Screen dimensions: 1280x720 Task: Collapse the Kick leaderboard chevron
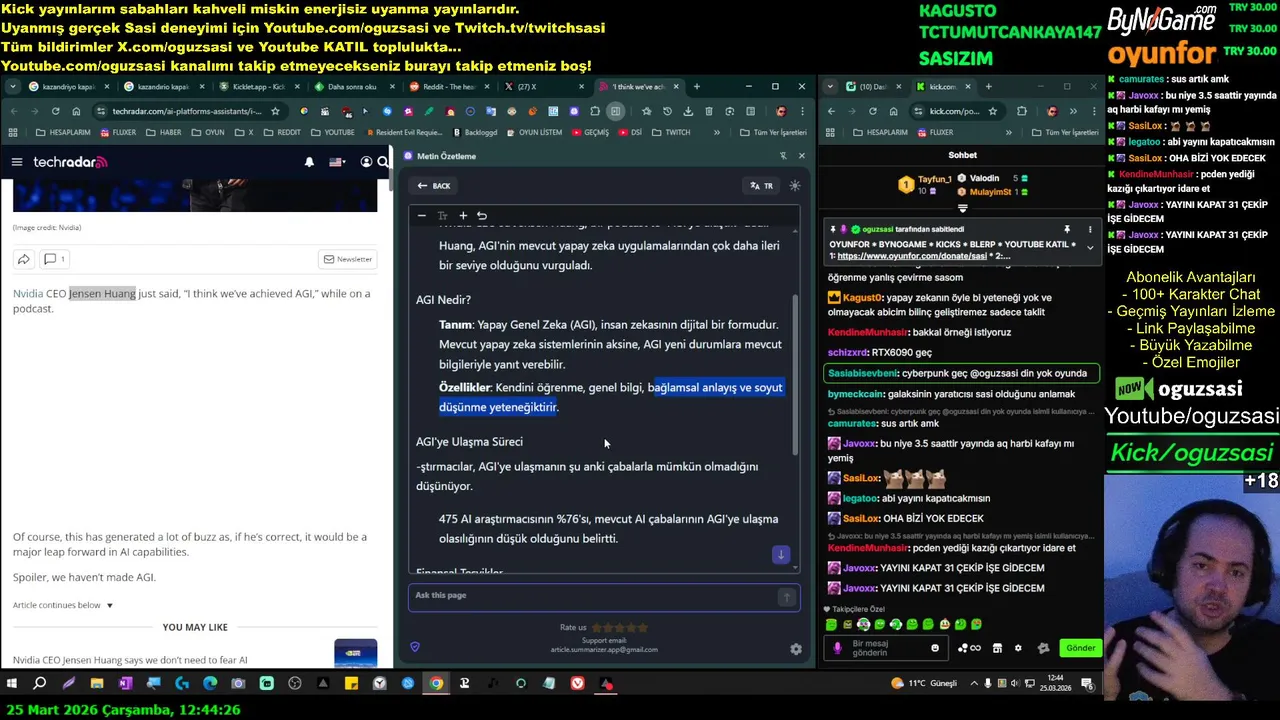tap(962, 209)
